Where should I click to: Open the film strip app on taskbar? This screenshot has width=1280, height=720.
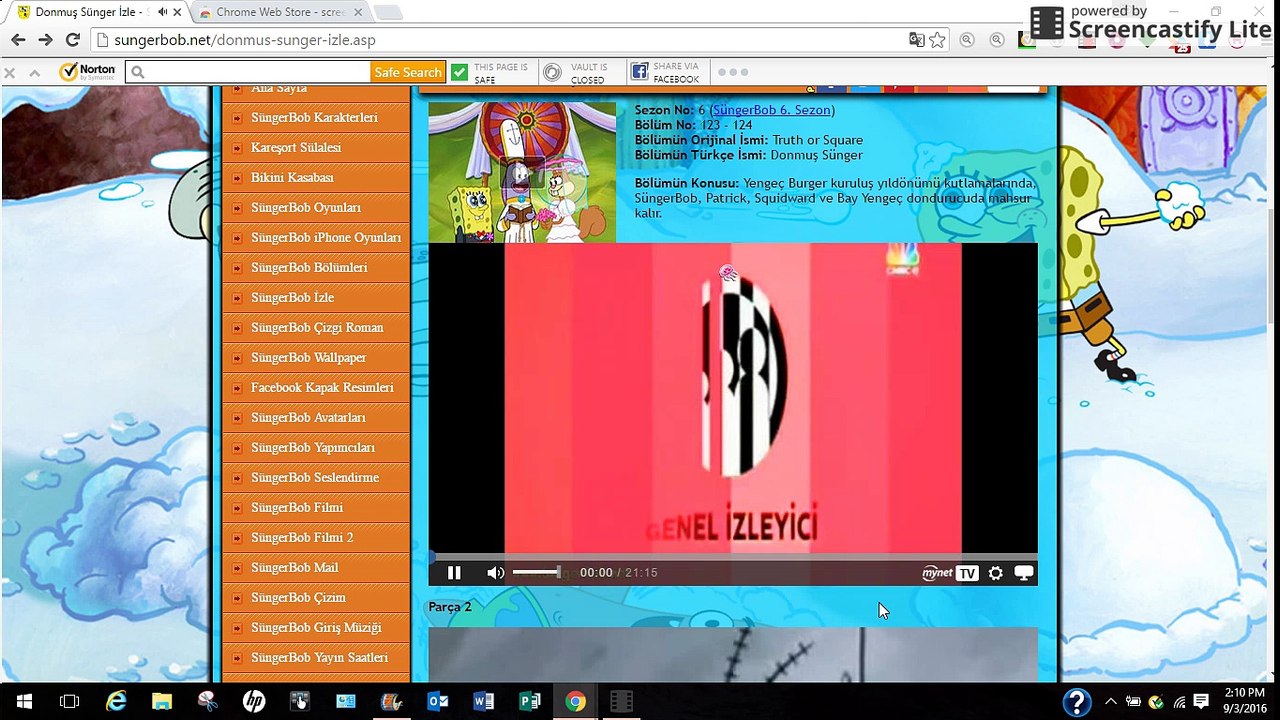[x=622, y=701]
